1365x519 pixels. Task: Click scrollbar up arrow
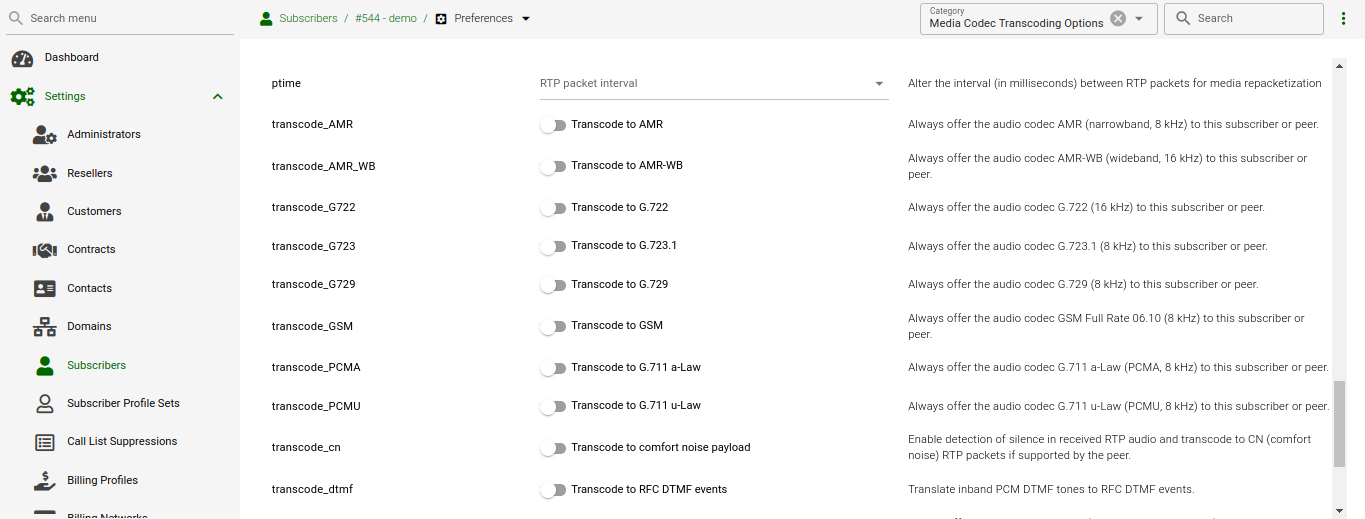(x=1340, y=66)
